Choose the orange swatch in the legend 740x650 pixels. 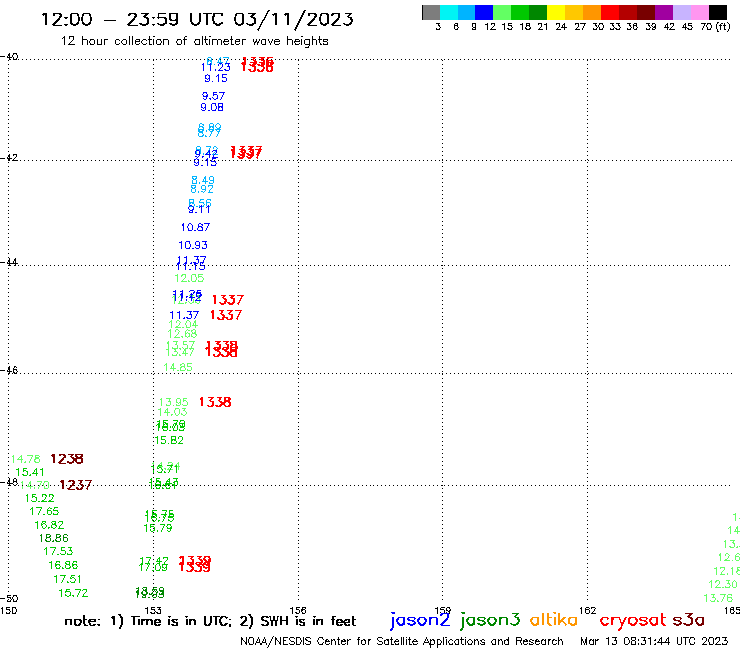(x=592, y=12)
